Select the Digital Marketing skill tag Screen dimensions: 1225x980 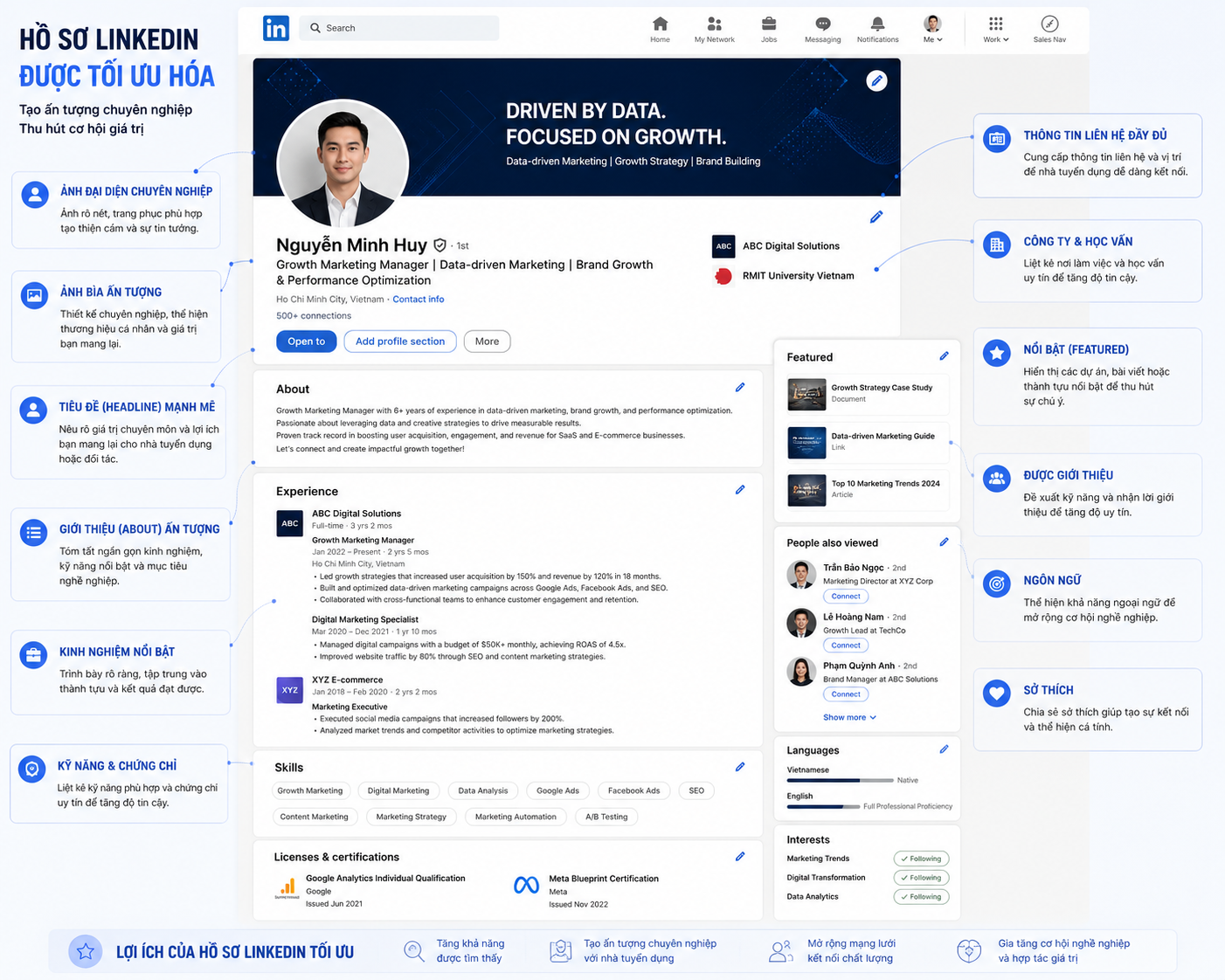pos(398,790)
